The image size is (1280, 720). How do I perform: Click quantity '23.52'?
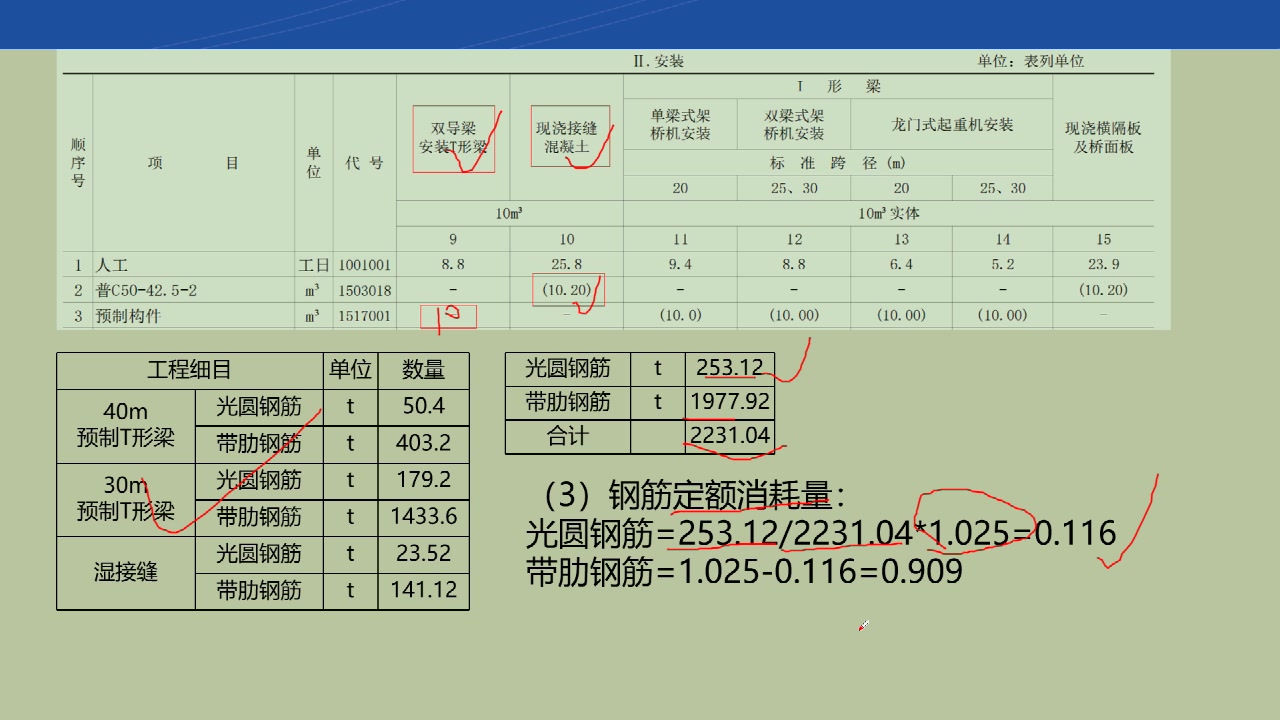tap(423, 553)
